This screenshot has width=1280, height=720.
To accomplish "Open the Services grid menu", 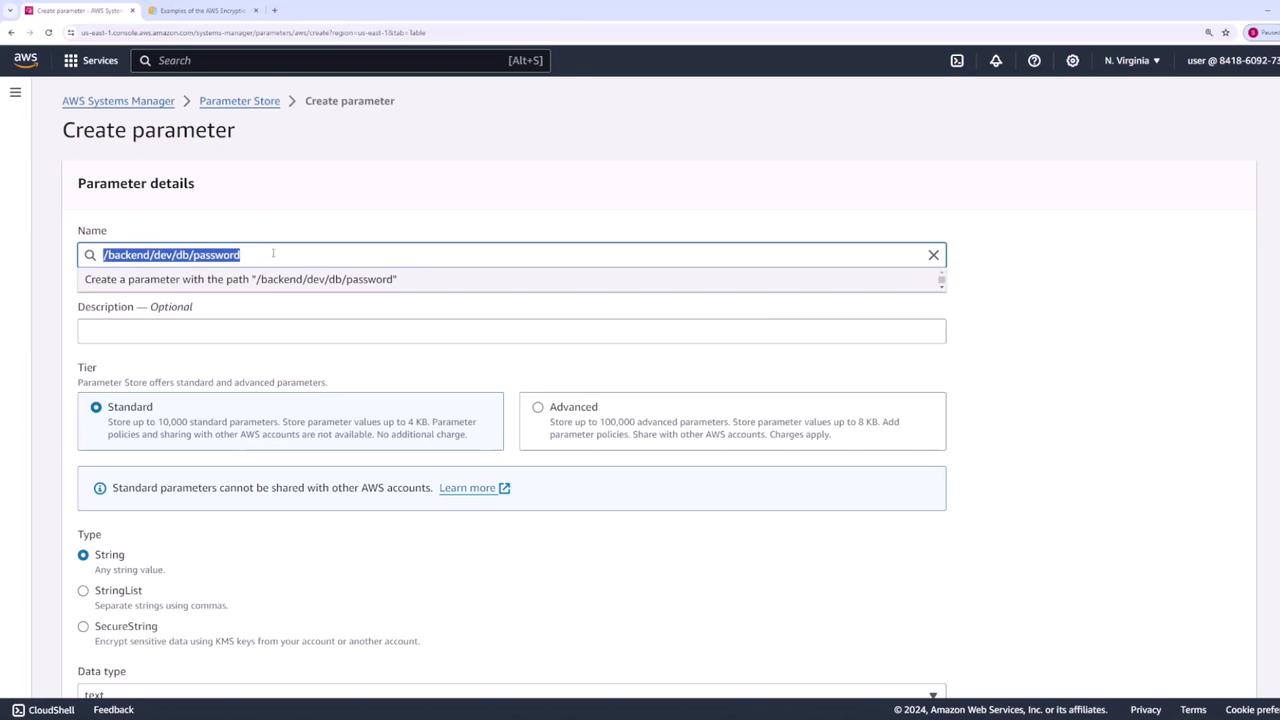I will click(x=71, y=60).
